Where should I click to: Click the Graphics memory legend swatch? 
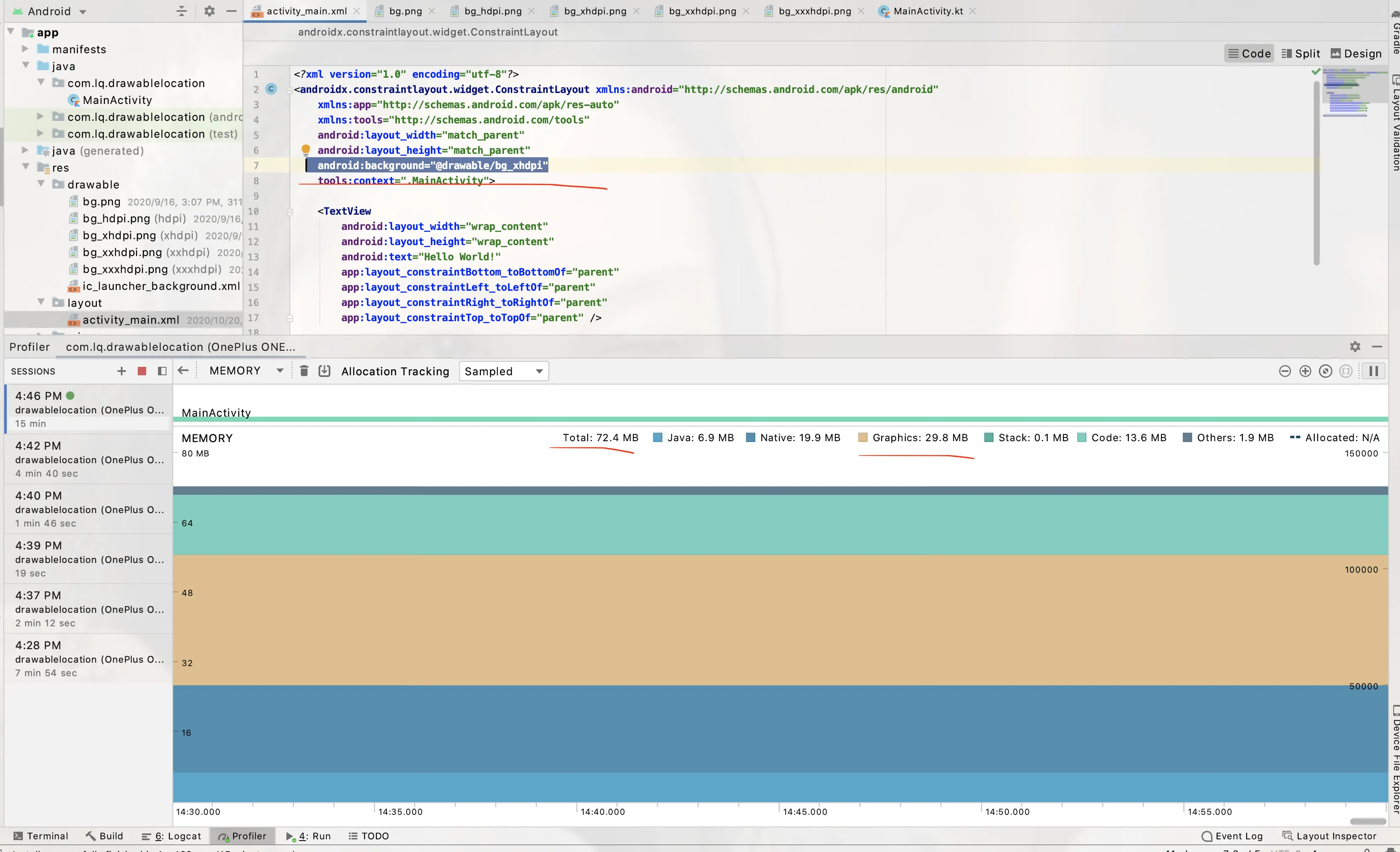click(x=863, y=438)
